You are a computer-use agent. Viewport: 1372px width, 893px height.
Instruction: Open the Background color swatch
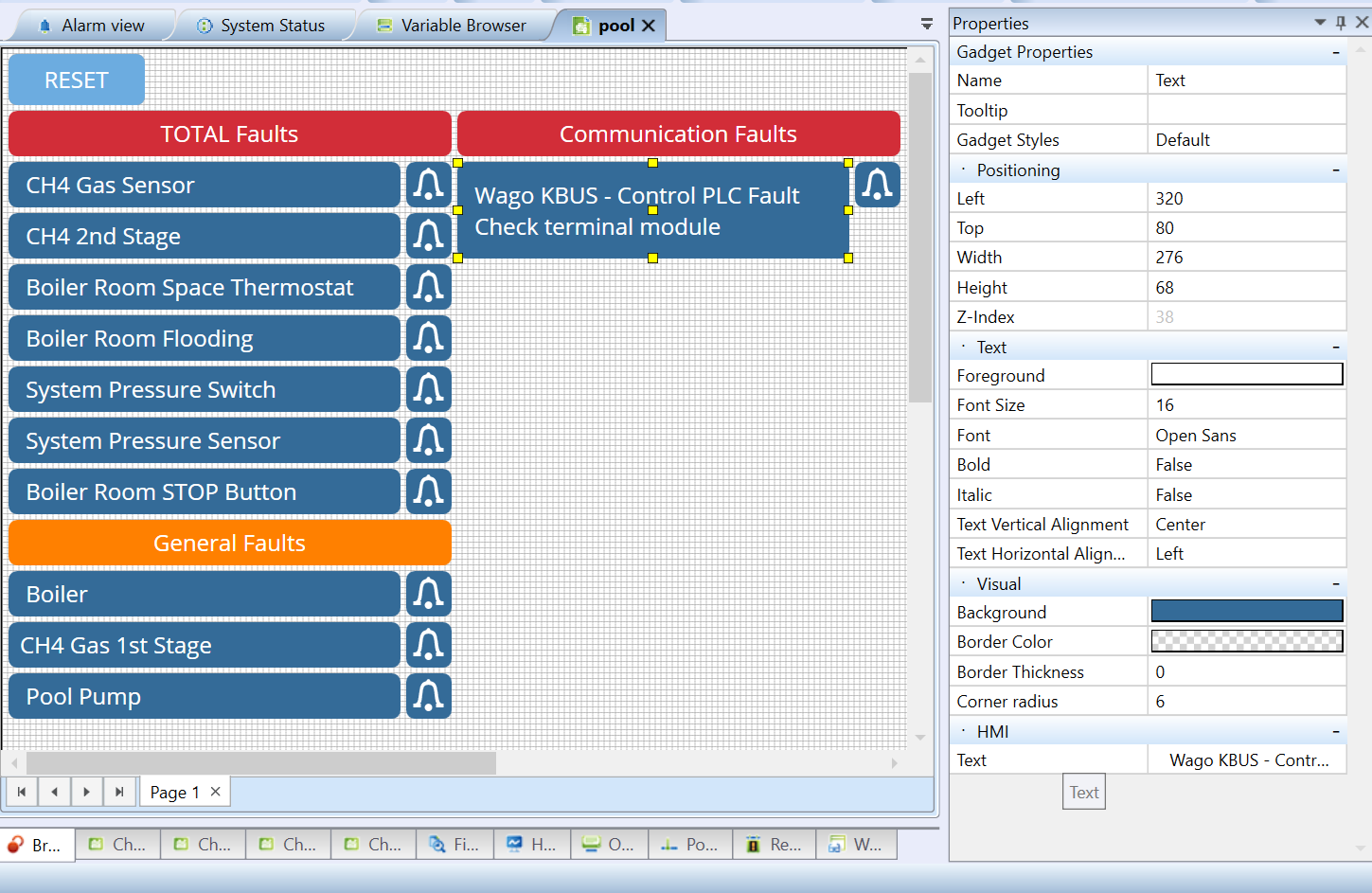(1247, 612)
